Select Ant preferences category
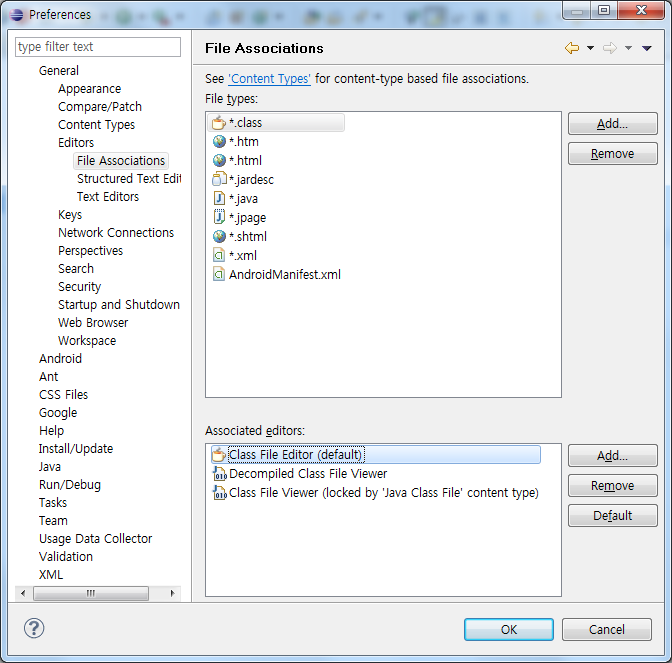Image resolution: width=672 pixels, height=663 pixels. coord(48,377)
